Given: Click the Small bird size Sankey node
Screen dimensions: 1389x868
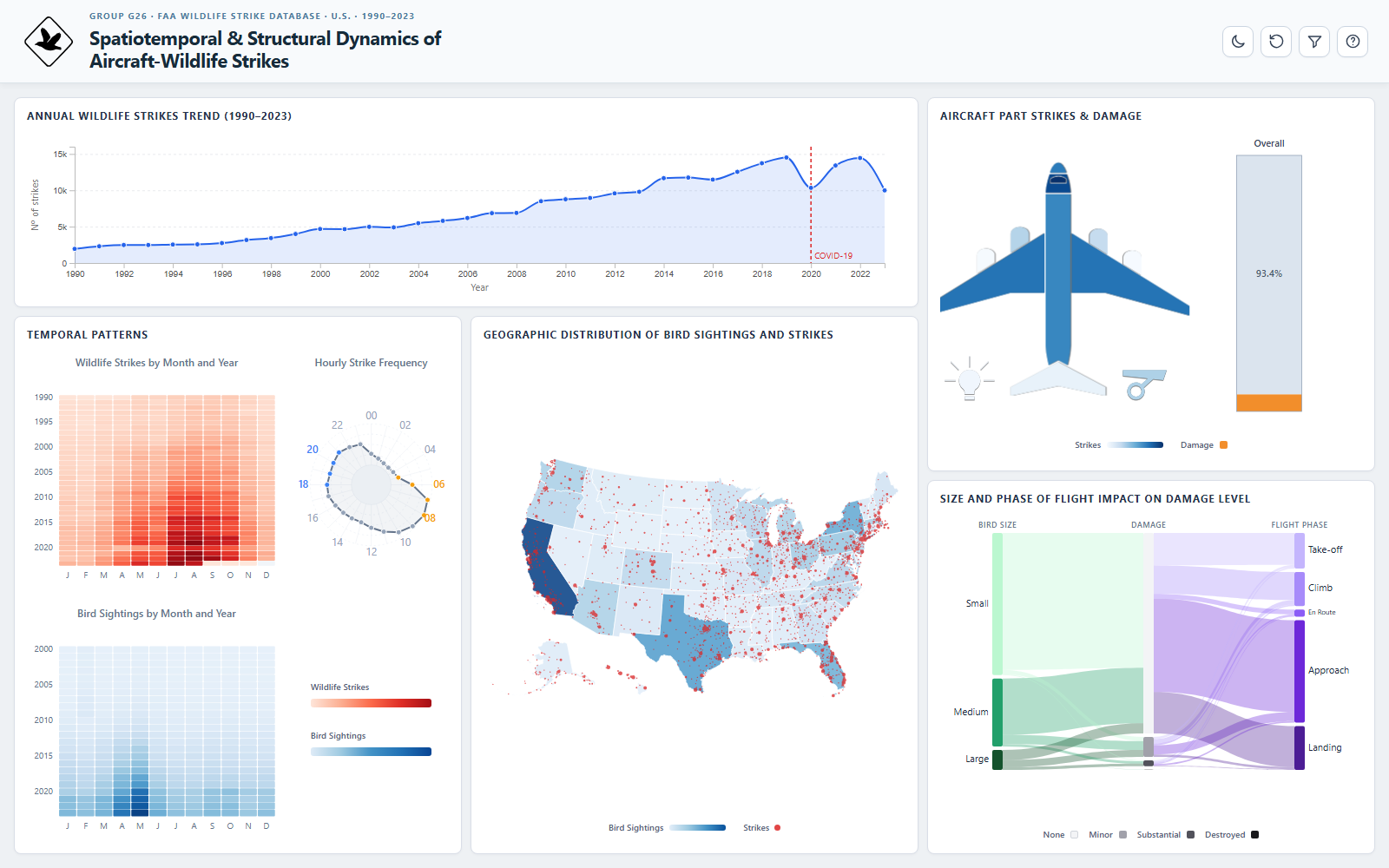Looking at the screenshot, I should (997, 604).
